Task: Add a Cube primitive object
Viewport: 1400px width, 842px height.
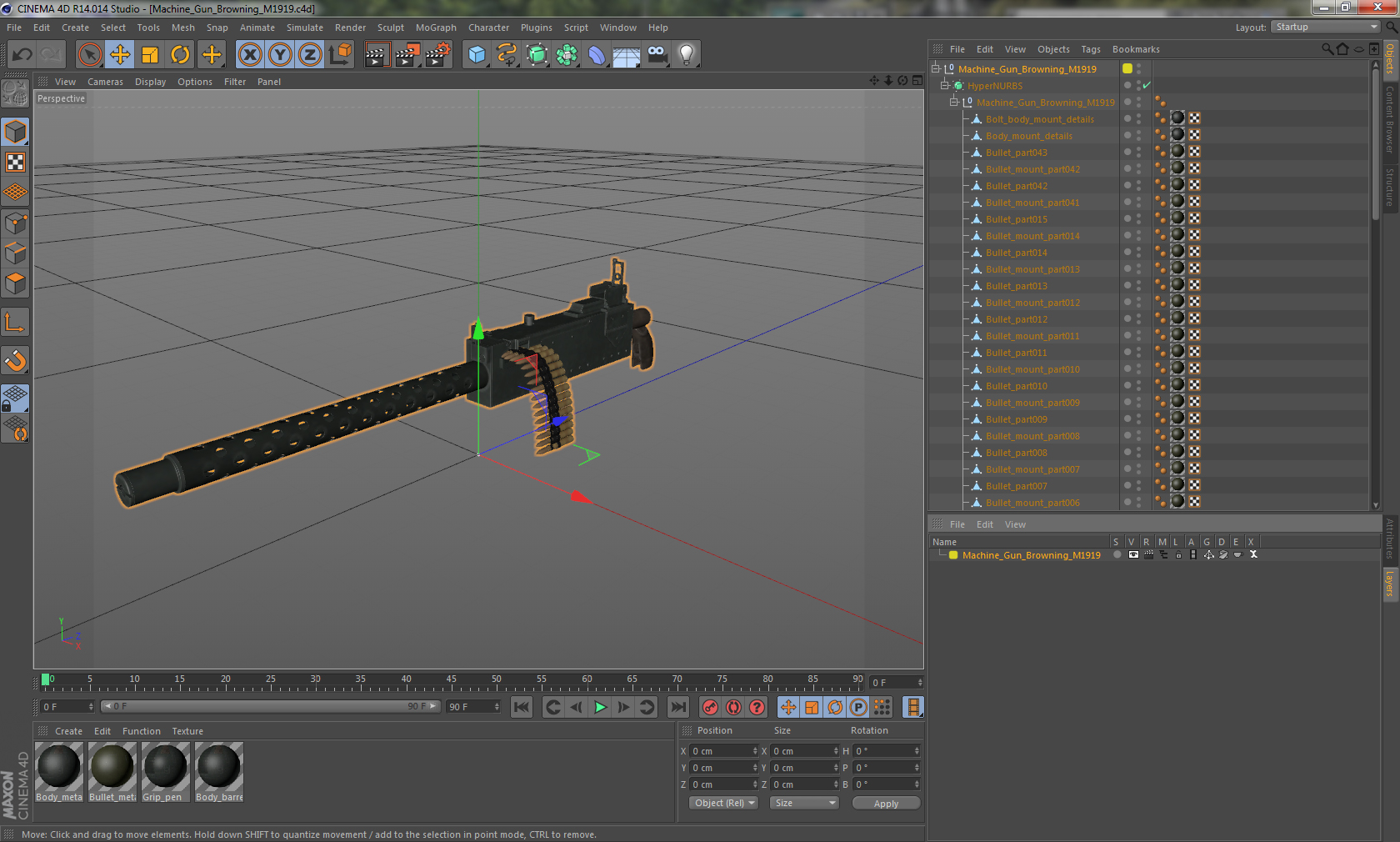Action: tap(477, 55)
